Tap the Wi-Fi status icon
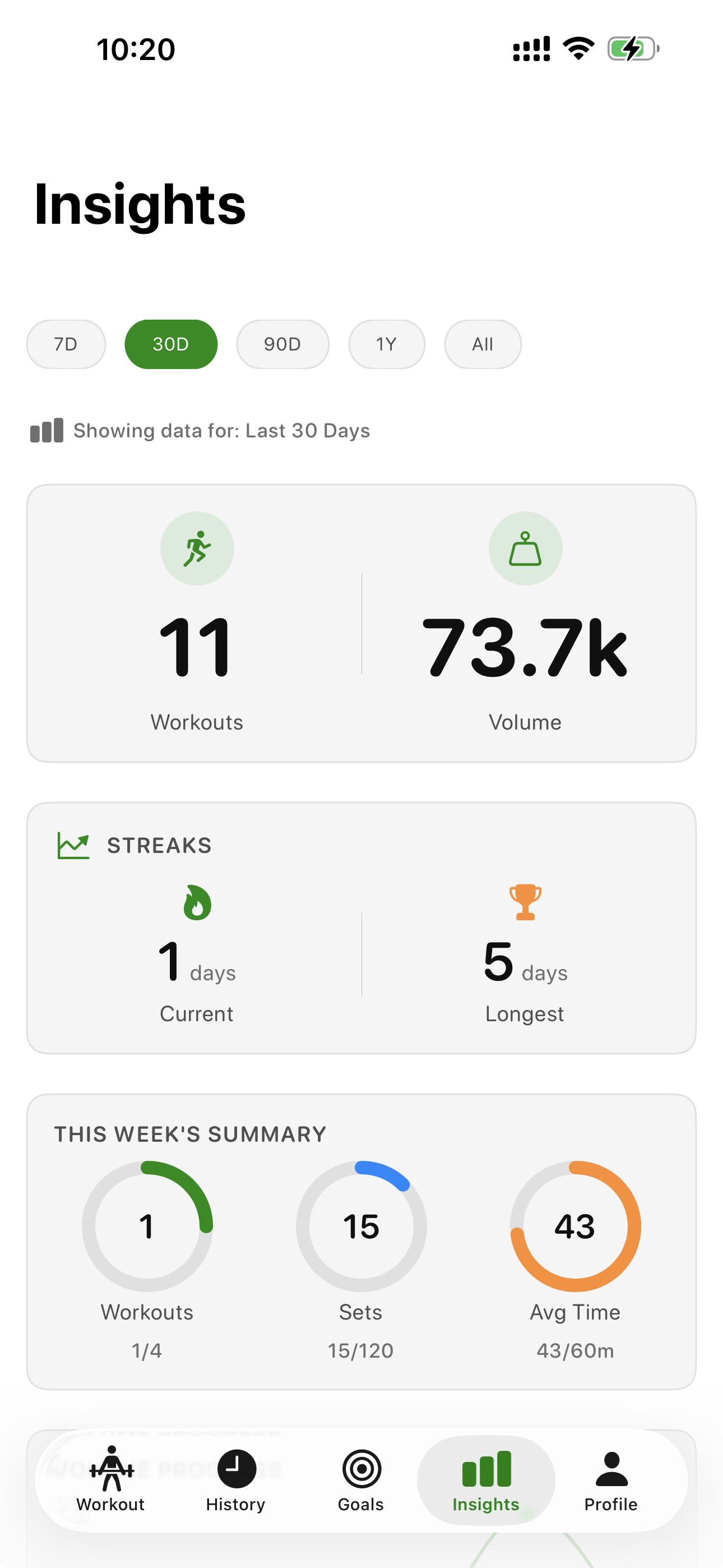Viewport: 723px width, 1568px height. pyautogui.click(x=578, y=49)
